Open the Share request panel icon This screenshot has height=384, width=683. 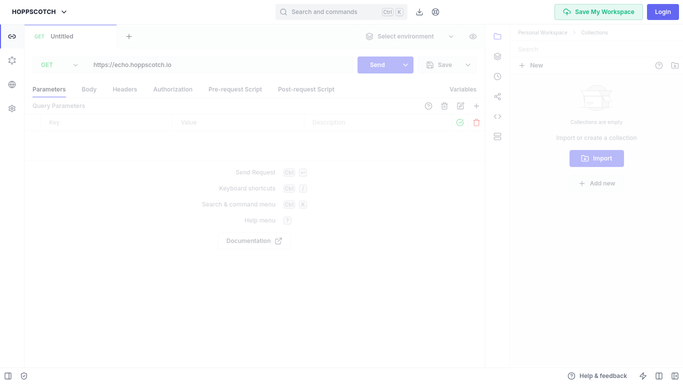pyautogui.click(x=497, y=97)
